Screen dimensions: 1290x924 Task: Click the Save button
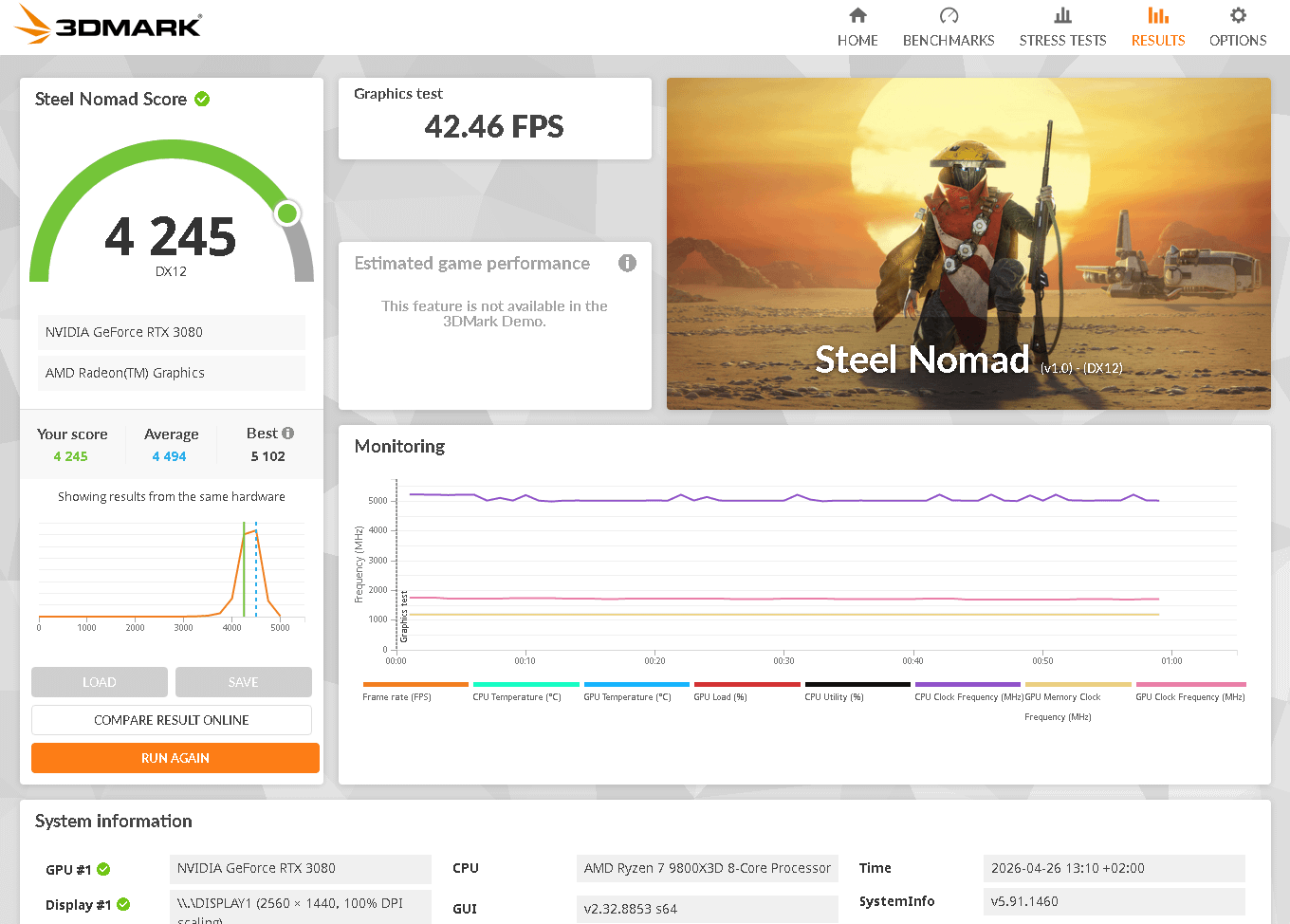(243, 682)
